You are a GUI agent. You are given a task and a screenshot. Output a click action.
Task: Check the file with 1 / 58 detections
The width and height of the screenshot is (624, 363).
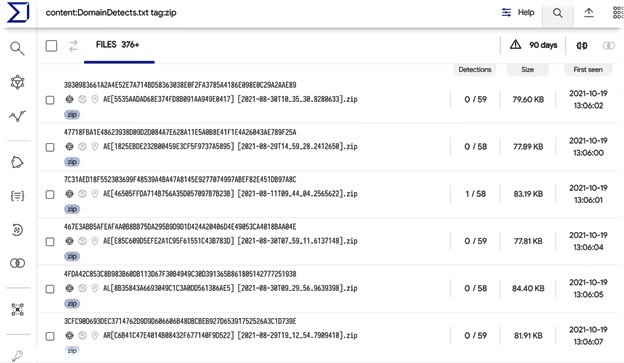[50, 195]
